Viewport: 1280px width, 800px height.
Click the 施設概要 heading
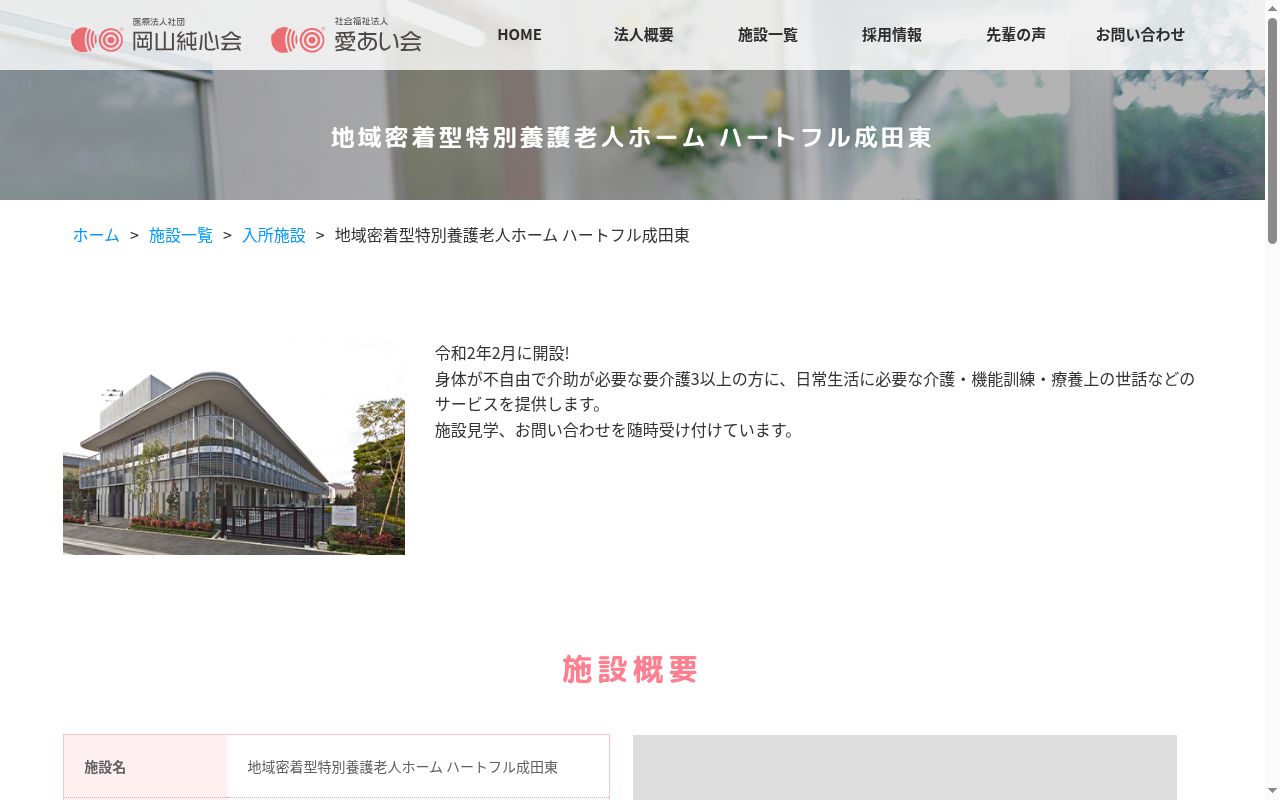click(x=630, y=669)
